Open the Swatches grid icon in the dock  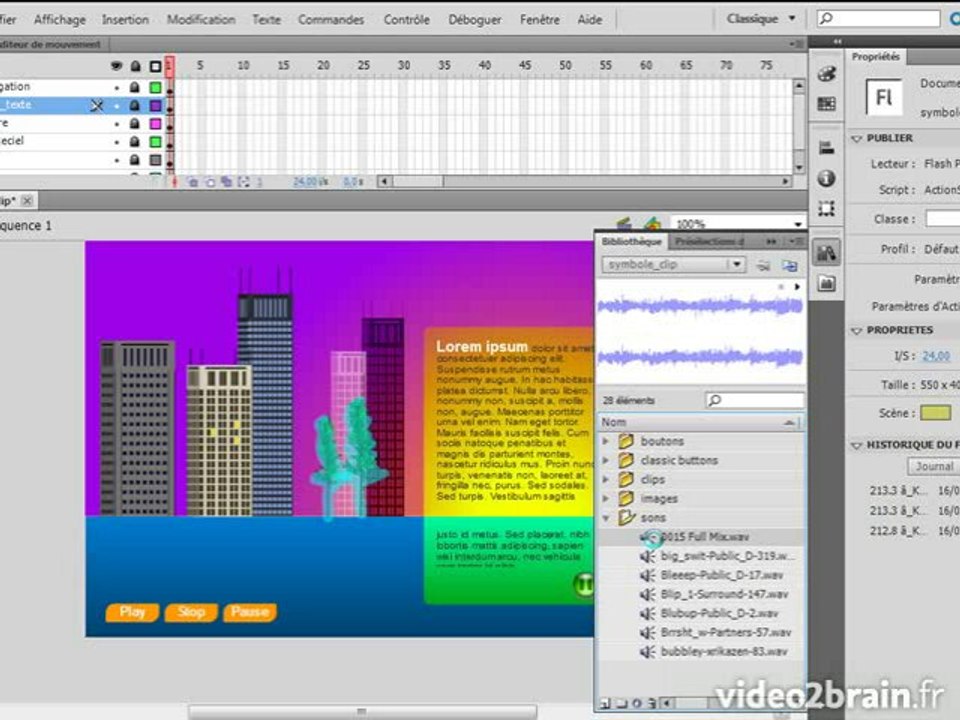[827, 104]
